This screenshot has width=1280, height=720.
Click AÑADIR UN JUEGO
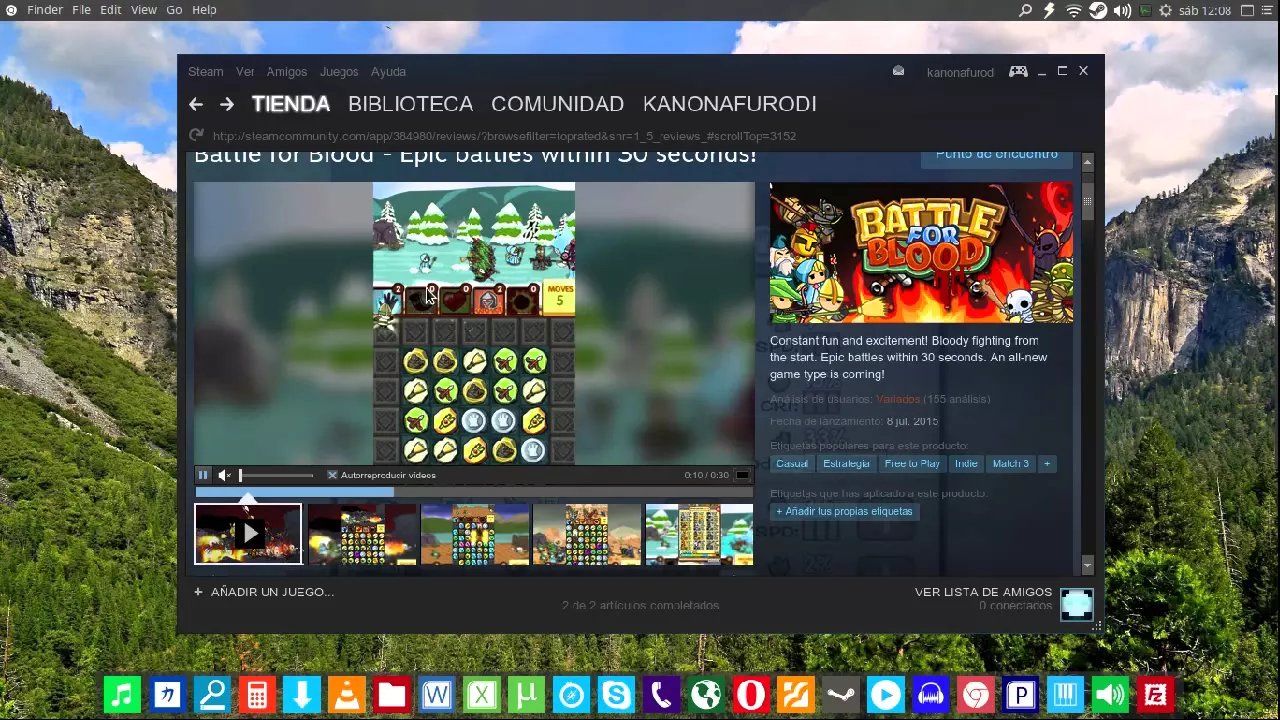264,592
